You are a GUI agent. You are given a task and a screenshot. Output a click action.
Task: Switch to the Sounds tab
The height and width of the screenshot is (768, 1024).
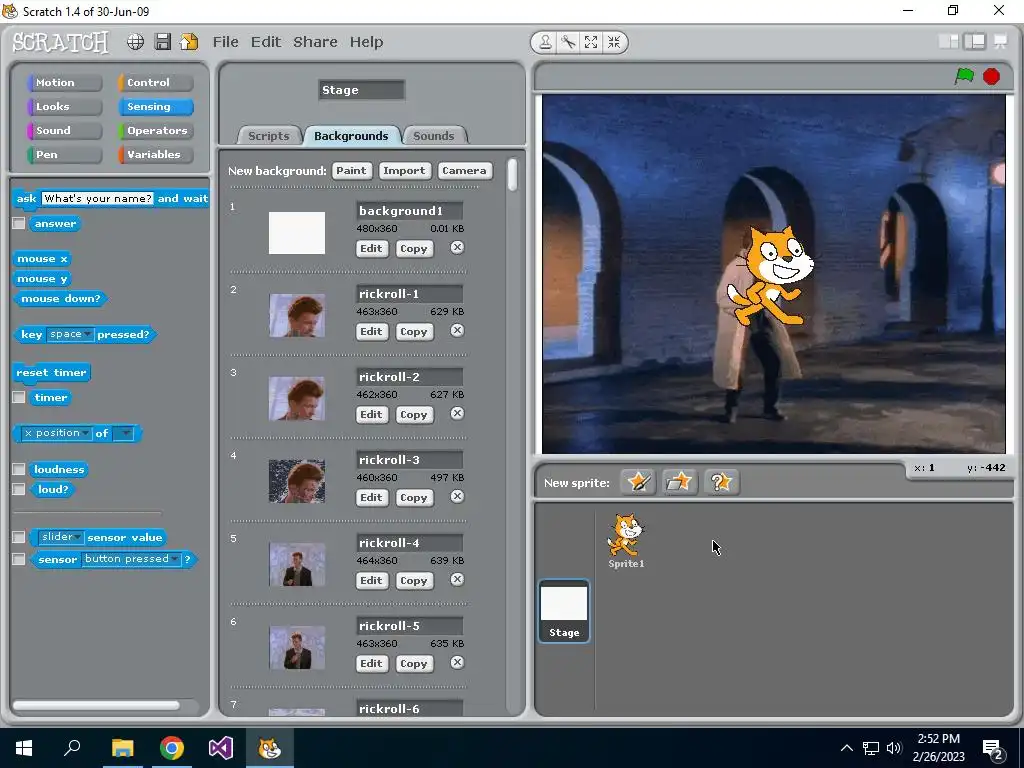[x=434, y=136]
